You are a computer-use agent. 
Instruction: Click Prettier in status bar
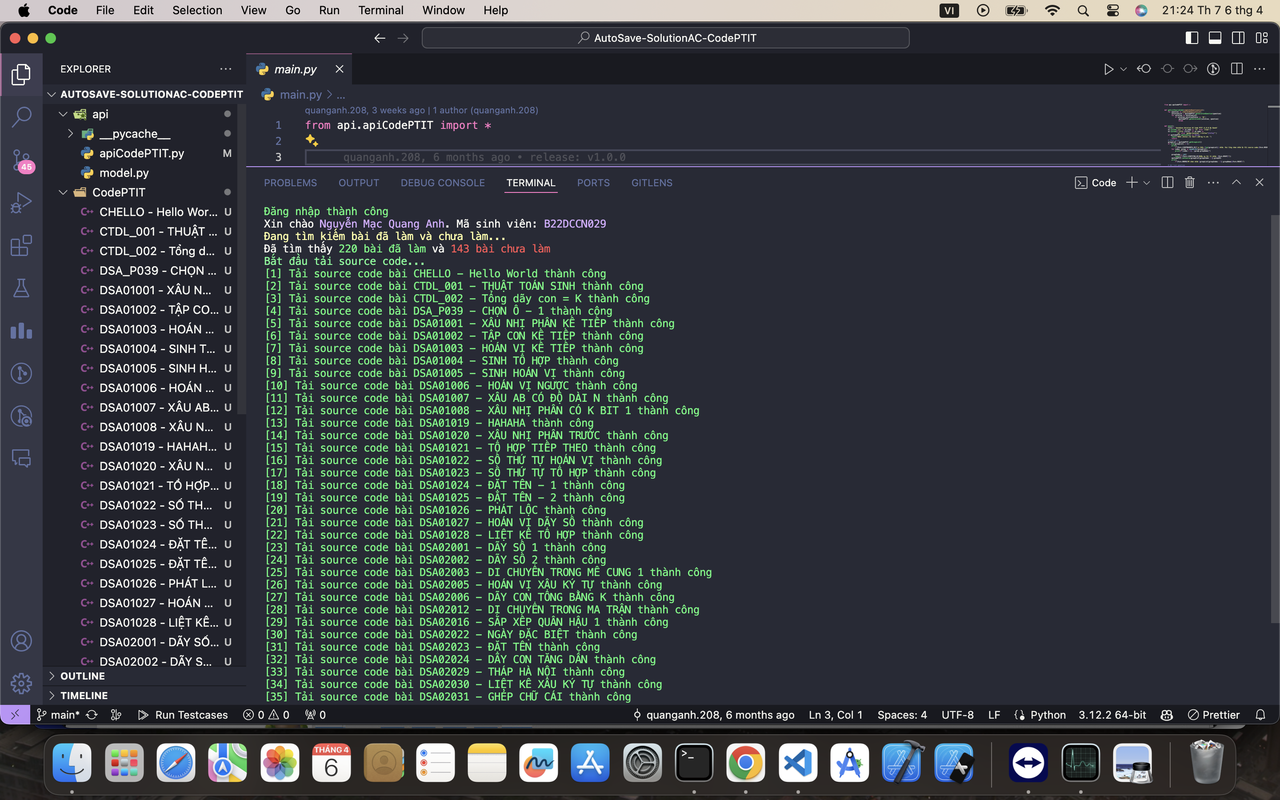pos(1213,715)
